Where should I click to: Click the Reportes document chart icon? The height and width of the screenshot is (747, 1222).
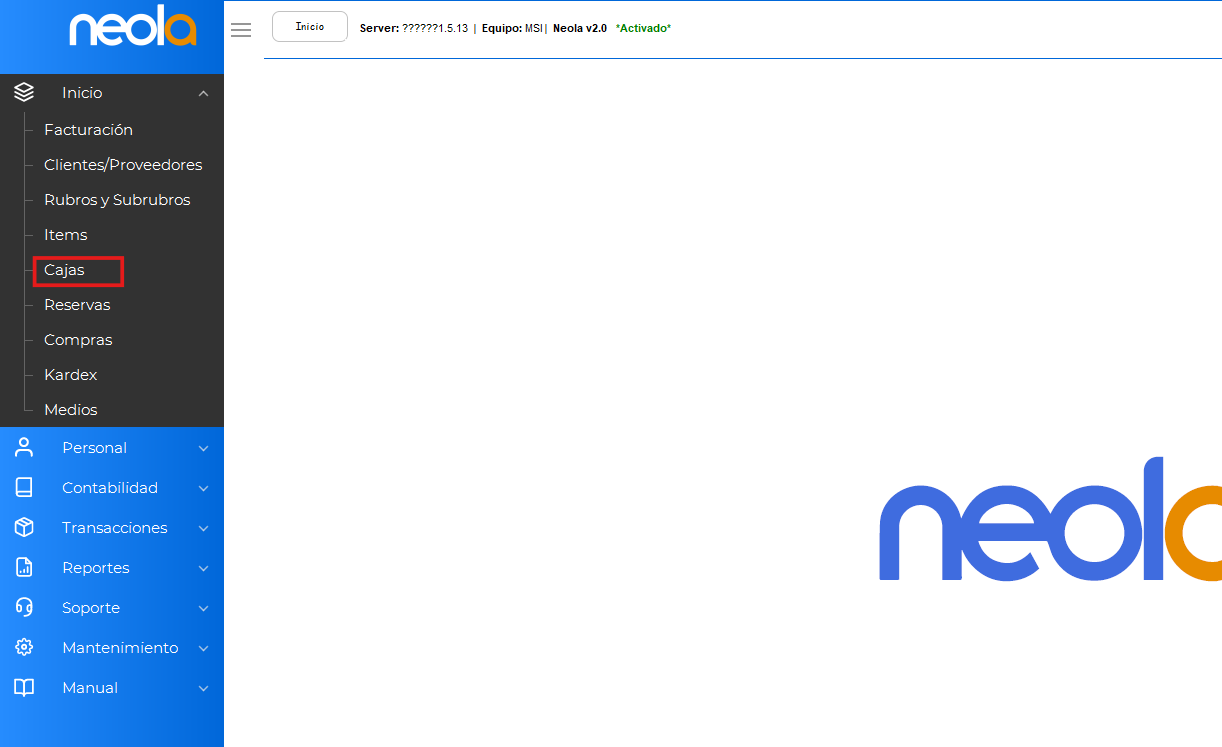(x=24, y=568)
